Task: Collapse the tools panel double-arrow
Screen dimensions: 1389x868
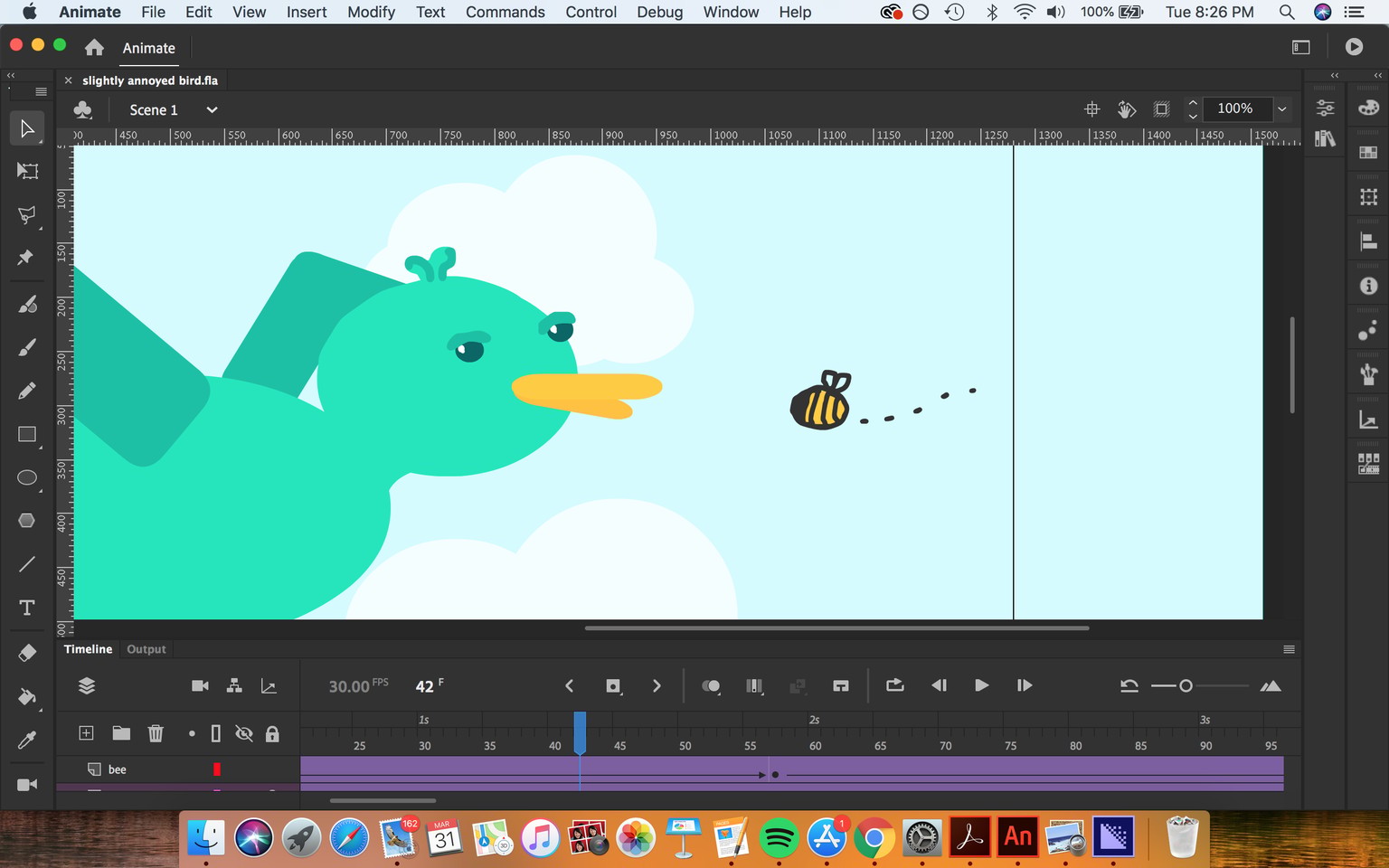Action: pos(11,76)
